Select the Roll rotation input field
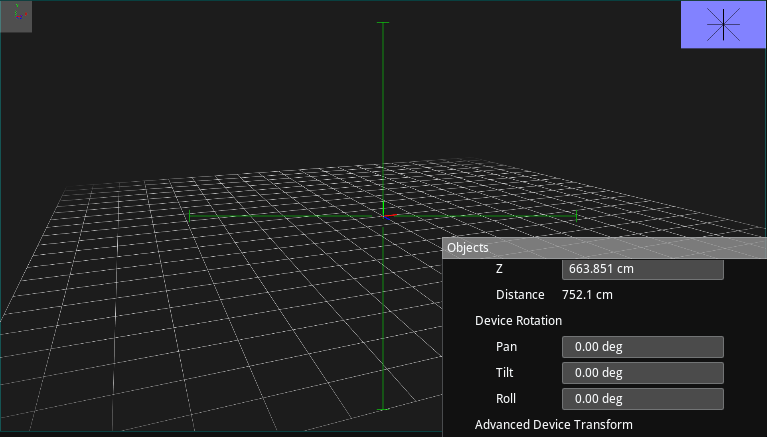This screenshot has width=767, height=437. pyautogui.click(x=642, y=399)
